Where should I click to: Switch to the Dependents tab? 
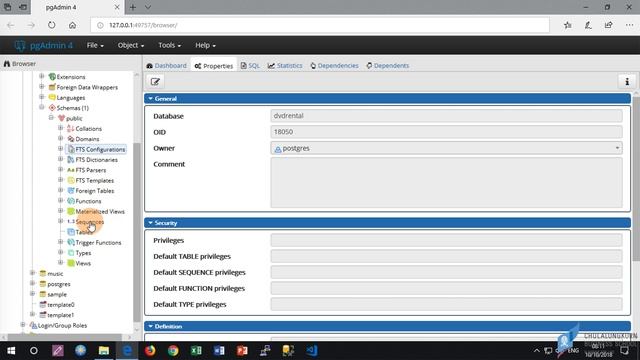click(x=387, y=66)
